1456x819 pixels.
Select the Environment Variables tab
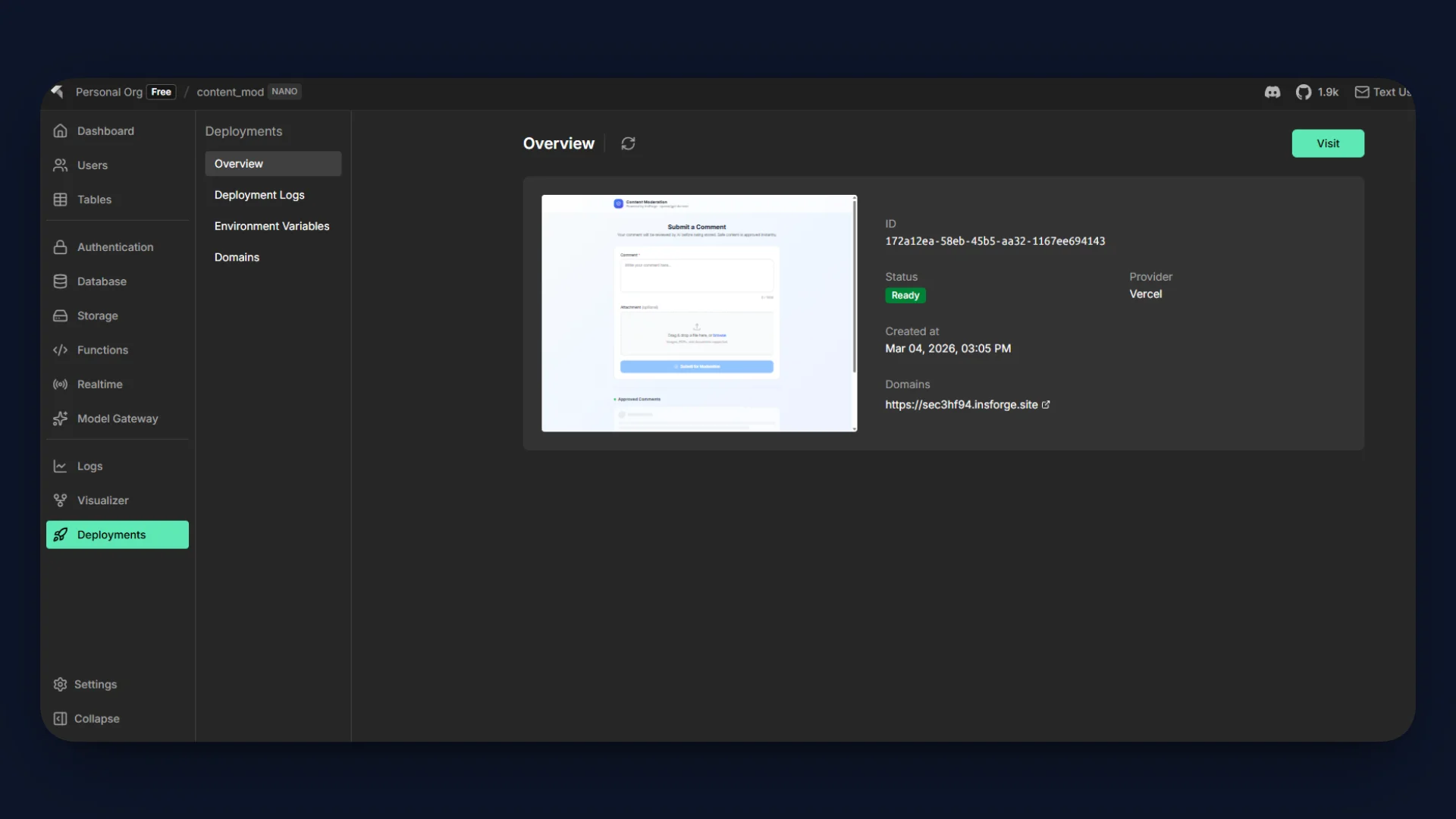point(271,226)
